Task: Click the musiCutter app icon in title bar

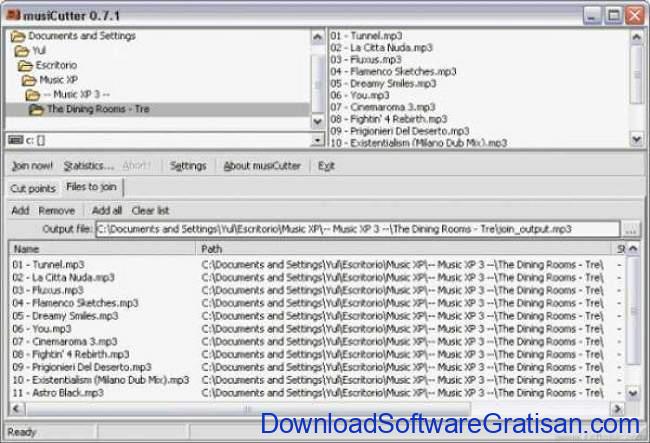Action: 13,15
